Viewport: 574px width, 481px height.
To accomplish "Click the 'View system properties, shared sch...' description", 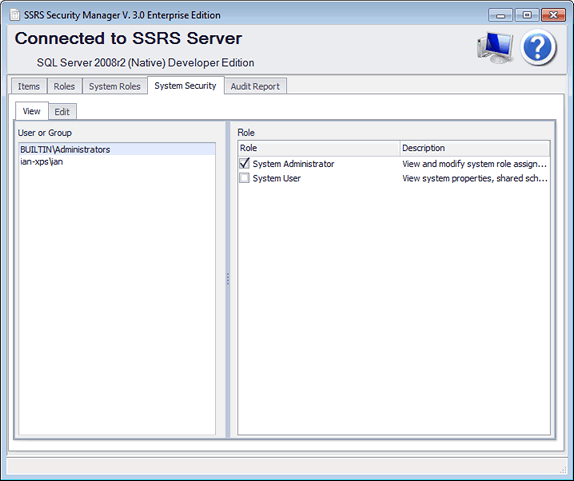I will point(475,178).
